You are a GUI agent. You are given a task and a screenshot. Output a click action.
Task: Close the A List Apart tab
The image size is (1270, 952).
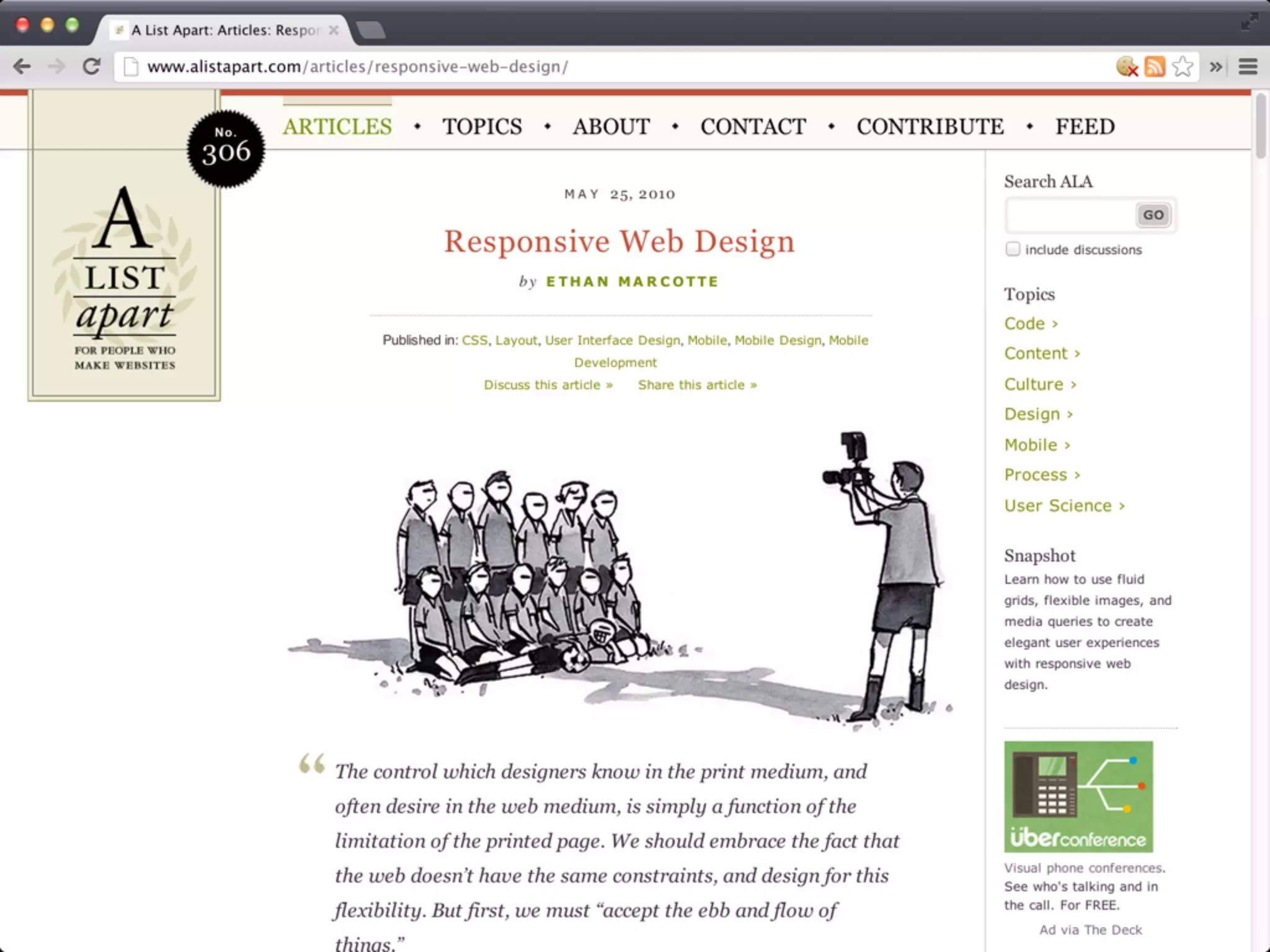tap(334, 30)
